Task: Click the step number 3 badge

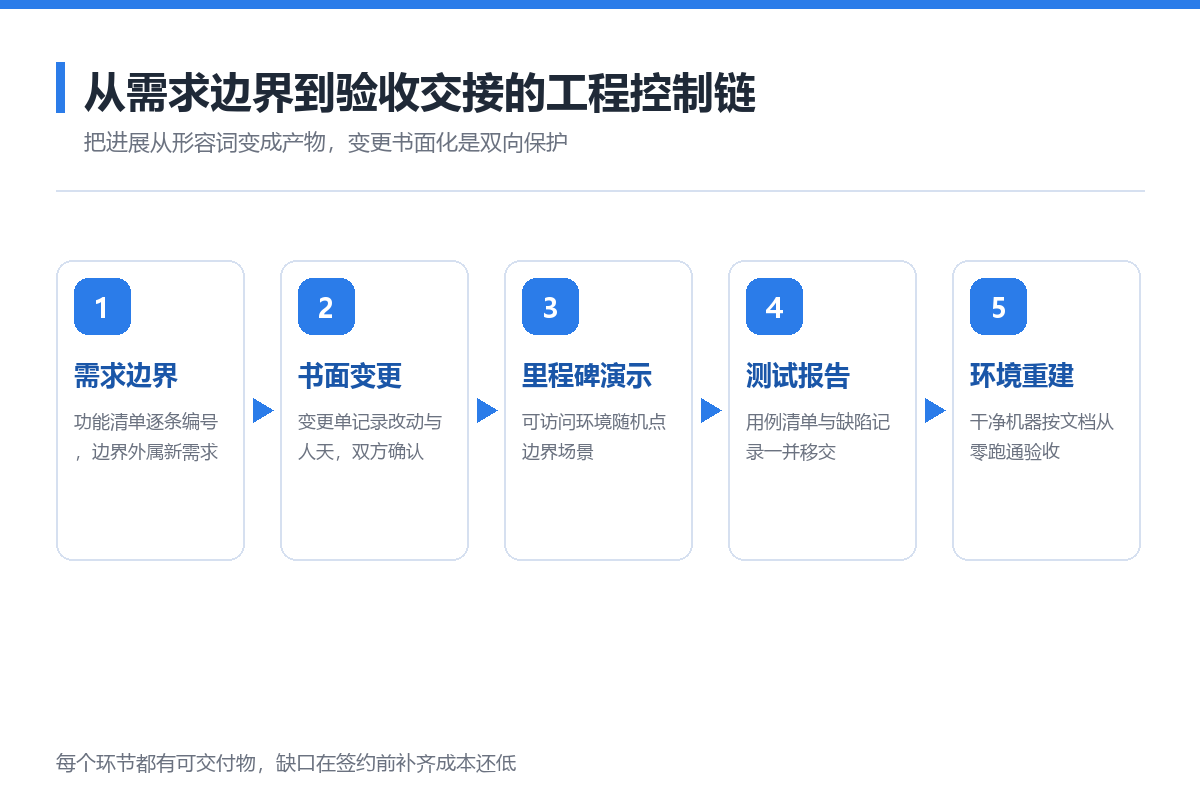Action: point(550,307)
